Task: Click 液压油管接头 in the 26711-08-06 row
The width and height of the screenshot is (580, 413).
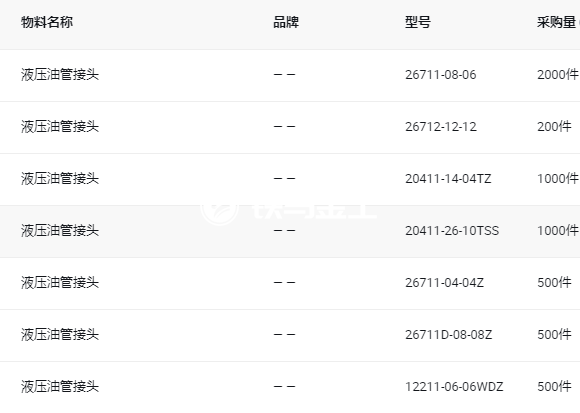Action: tap(60, 75)
